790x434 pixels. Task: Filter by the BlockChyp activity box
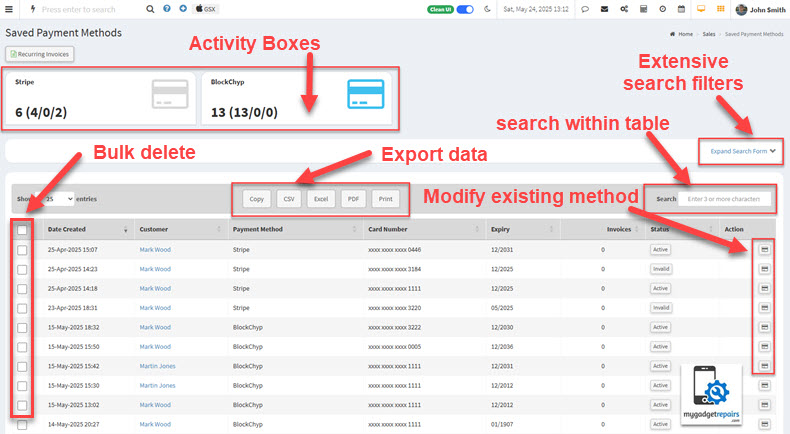click(296, 98)
